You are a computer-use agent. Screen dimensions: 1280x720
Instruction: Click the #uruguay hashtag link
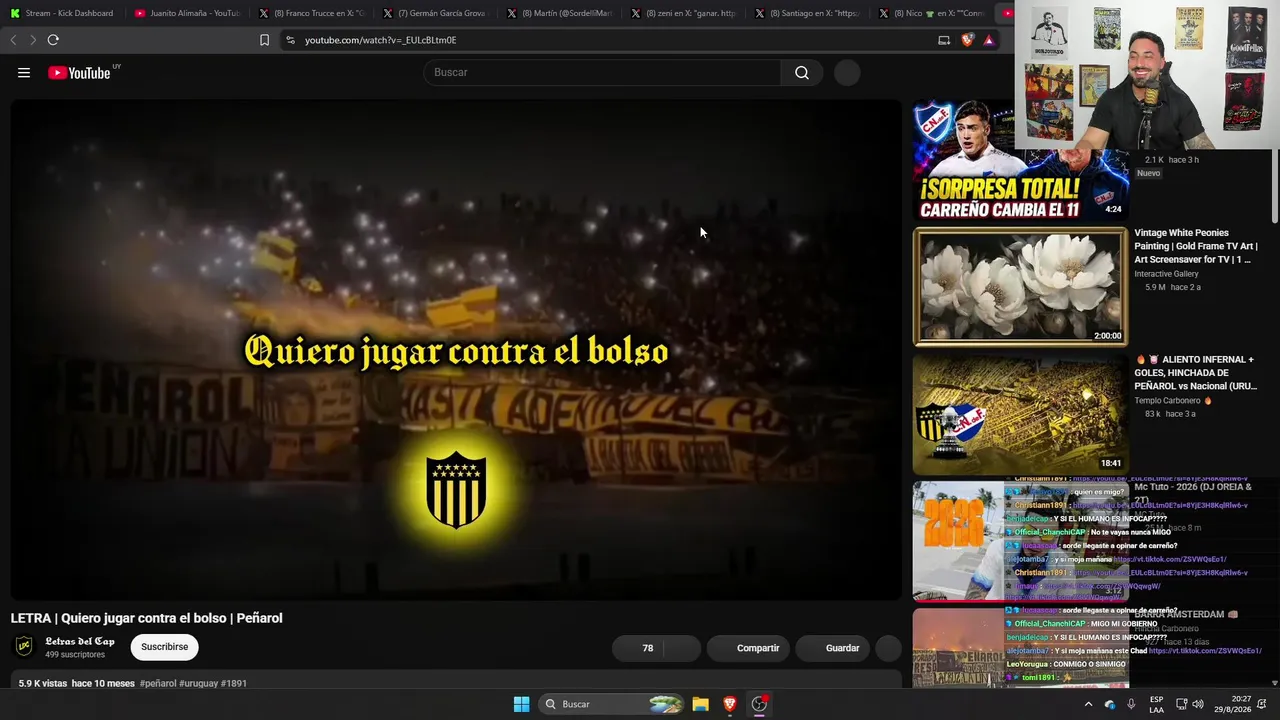pos(199,683)
